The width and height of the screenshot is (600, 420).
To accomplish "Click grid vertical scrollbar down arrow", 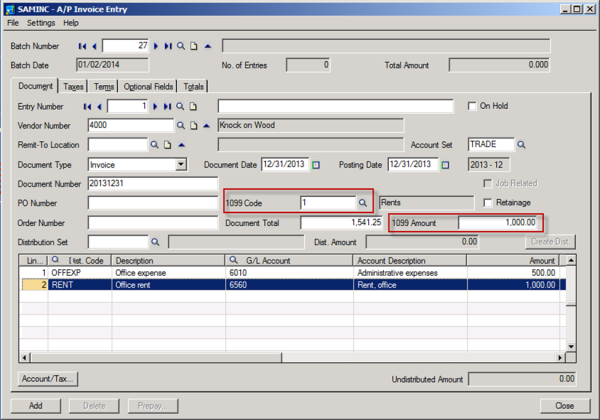I will click(x=571, y=347).
